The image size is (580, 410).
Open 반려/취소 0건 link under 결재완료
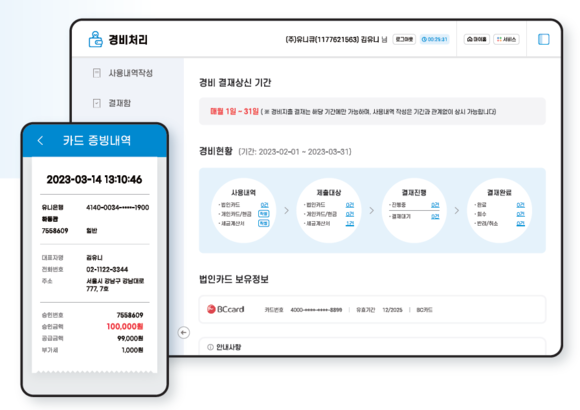click(520, 224)
